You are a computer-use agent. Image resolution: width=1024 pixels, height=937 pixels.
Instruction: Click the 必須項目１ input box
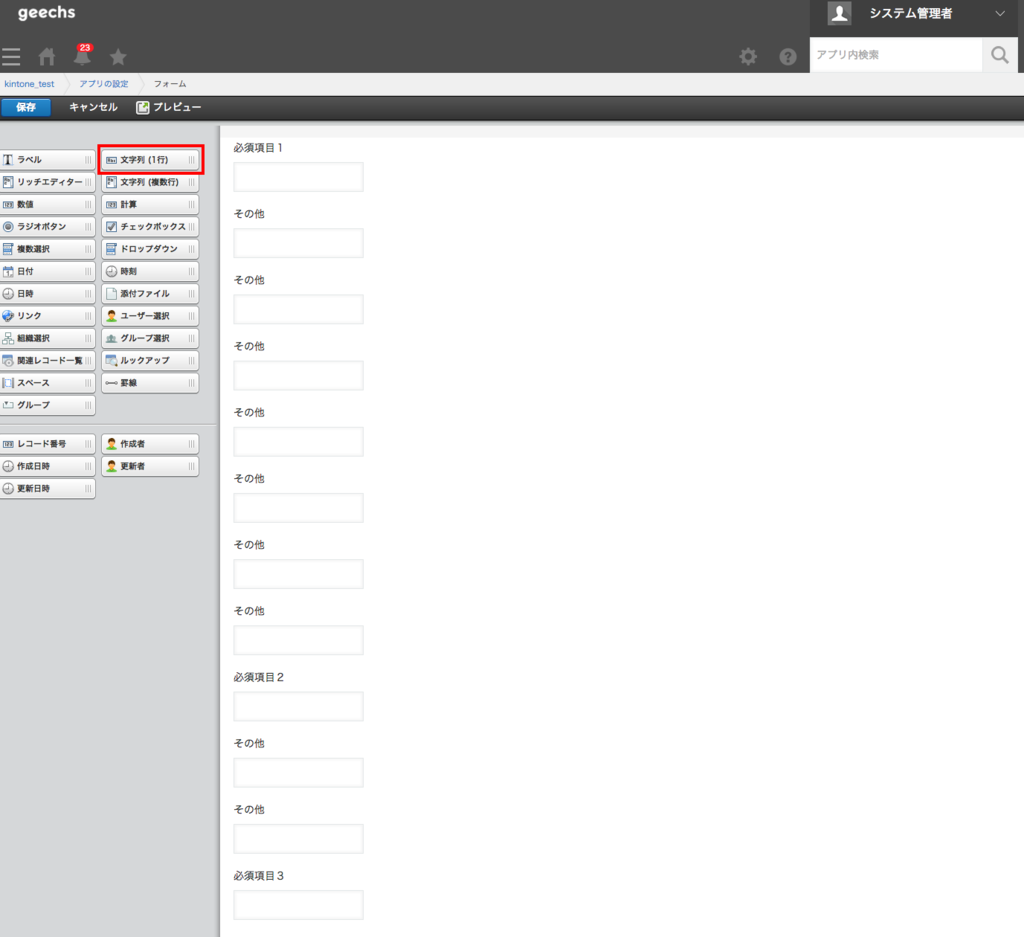tap(298, 177)
